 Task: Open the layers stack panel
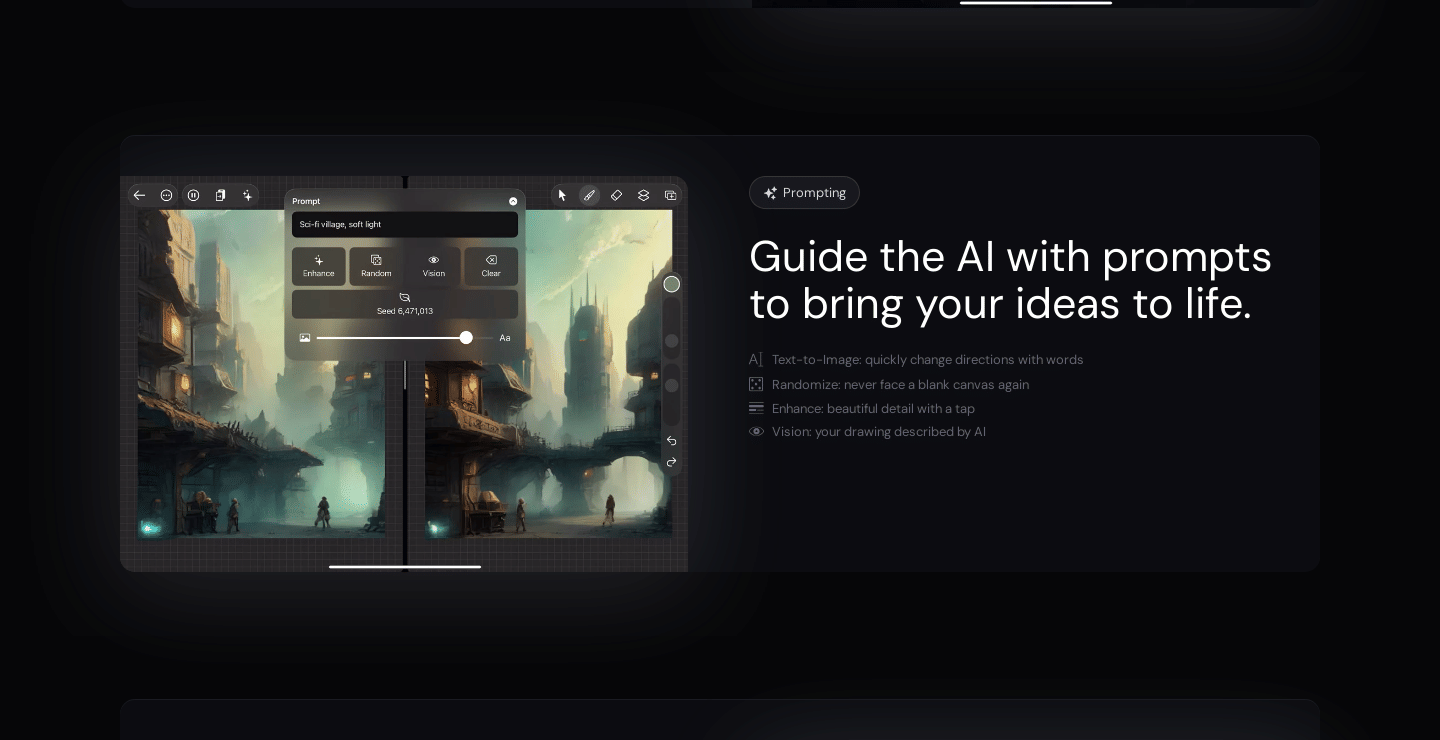[643, 195]
